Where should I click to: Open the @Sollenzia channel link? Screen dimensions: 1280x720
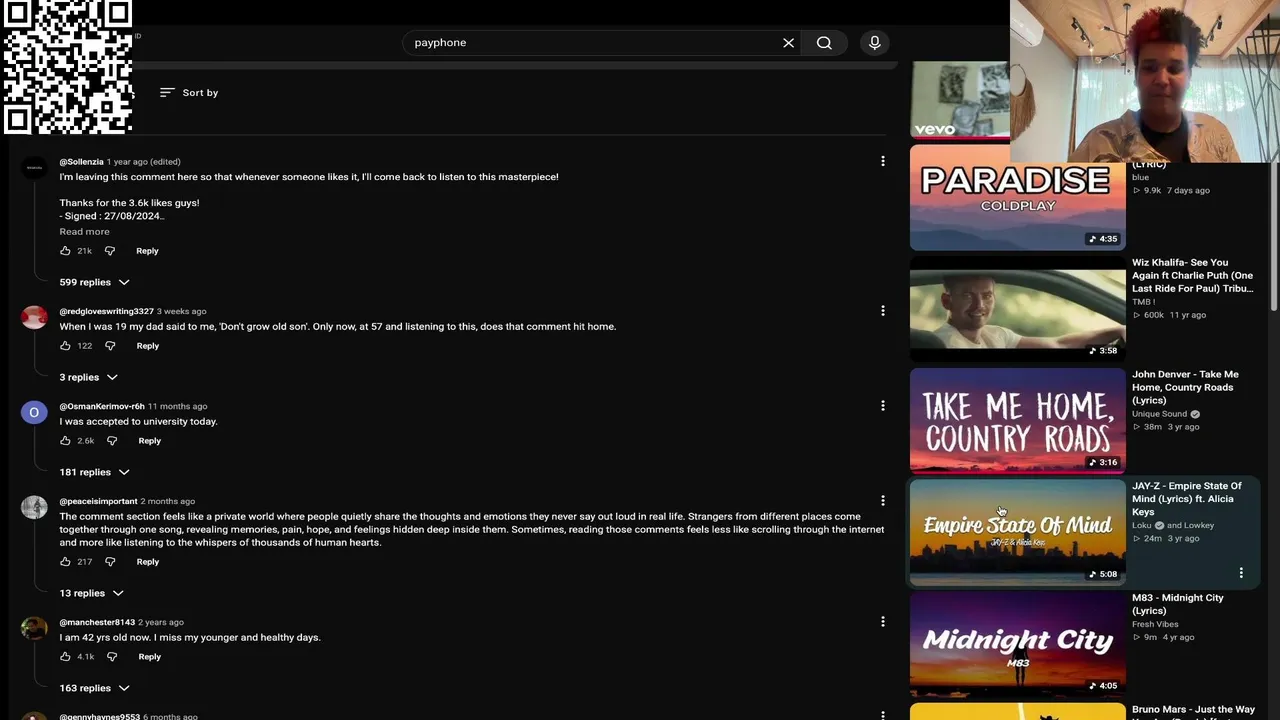point(81,162)
